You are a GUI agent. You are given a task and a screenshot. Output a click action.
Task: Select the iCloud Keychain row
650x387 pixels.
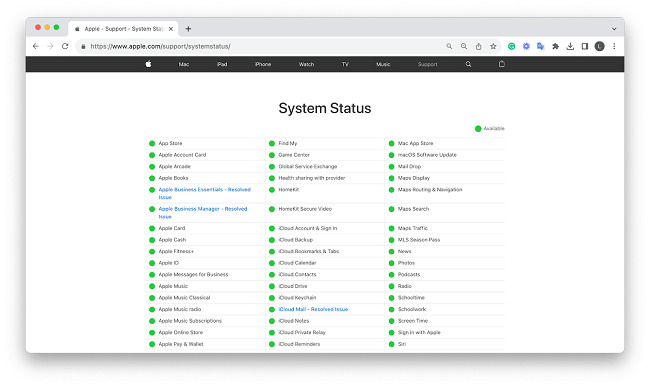coord(325,298)
